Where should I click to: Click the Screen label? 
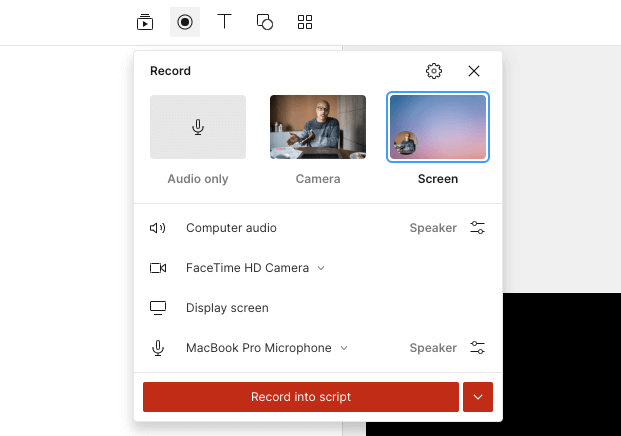(438, 179)
